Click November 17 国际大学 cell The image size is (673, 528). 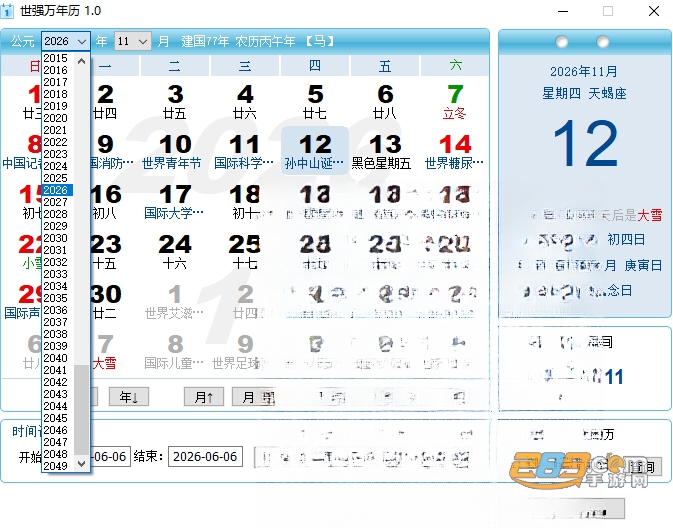tap(175, 201)
